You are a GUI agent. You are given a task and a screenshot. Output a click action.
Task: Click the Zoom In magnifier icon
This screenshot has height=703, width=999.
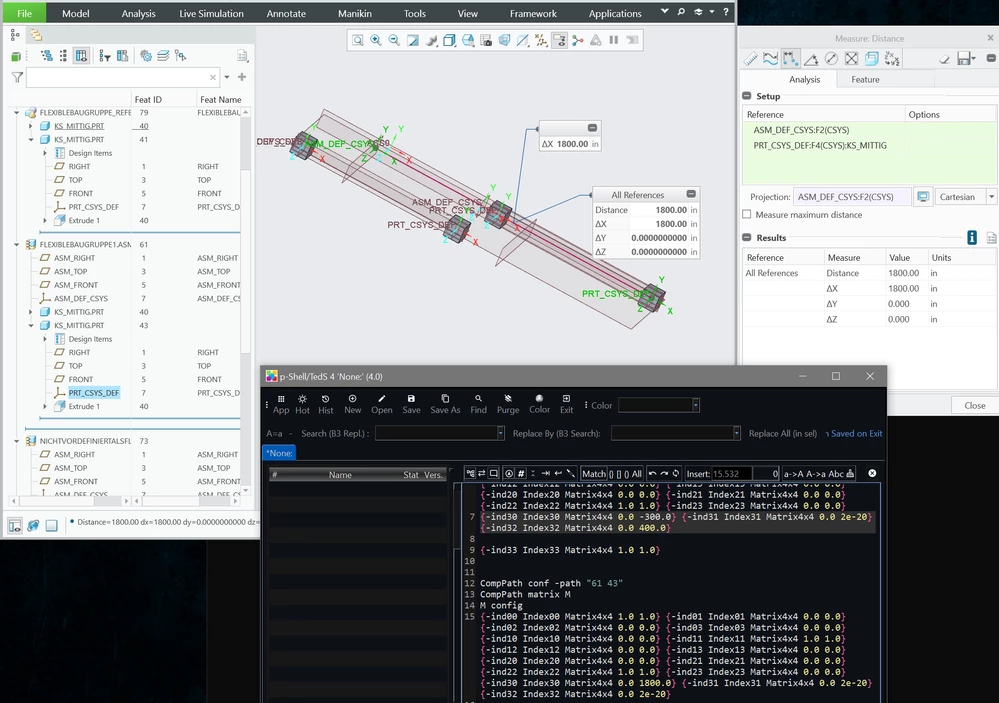[376, 40]
